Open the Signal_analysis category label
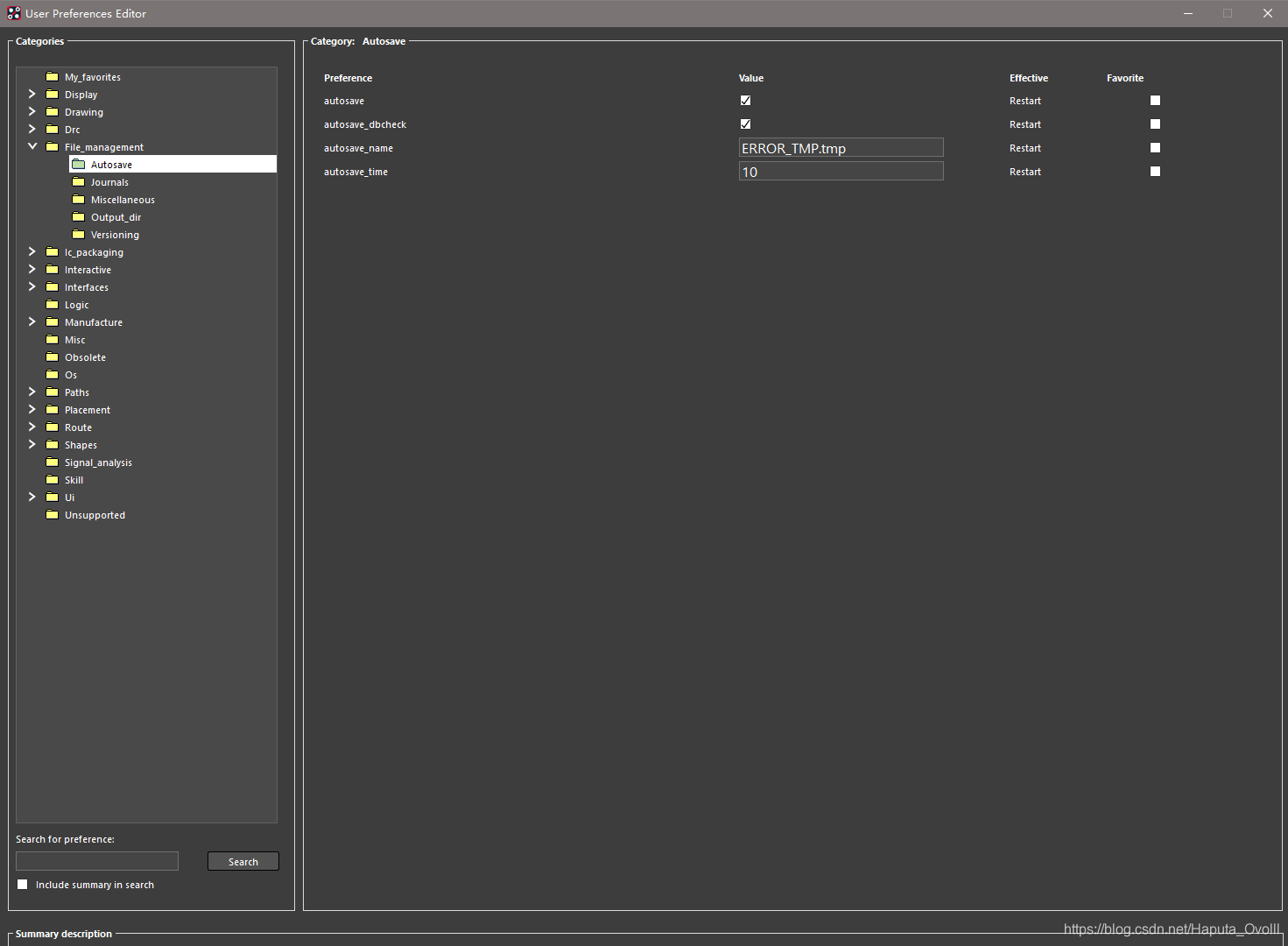 pos(98,462)
